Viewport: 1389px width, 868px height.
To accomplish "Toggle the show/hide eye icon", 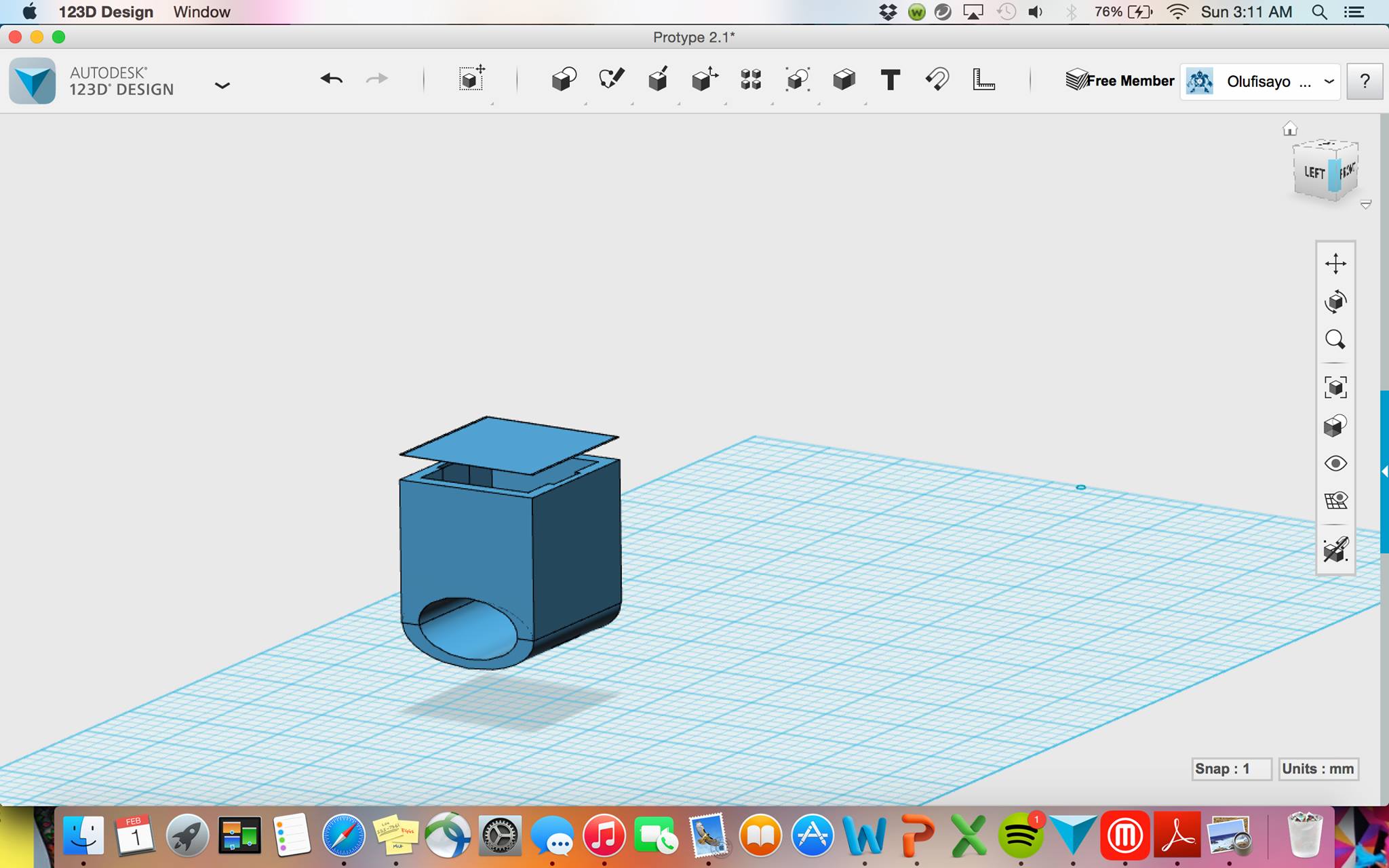I will pyautogui.click(x=1335, y=464).
